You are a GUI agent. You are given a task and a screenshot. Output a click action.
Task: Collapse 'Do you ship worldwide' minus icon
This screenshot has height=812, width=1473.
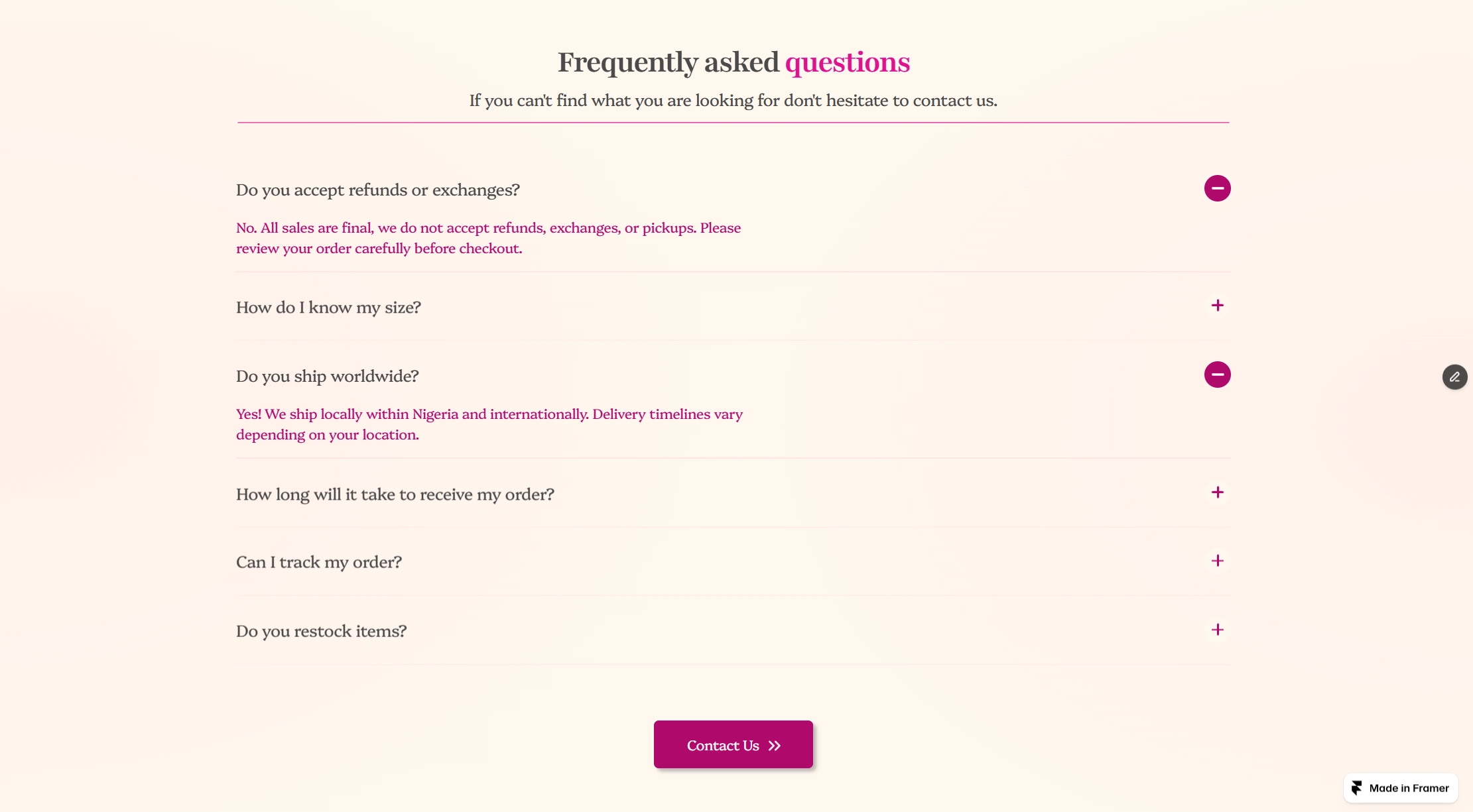(x=1218, y=375)
